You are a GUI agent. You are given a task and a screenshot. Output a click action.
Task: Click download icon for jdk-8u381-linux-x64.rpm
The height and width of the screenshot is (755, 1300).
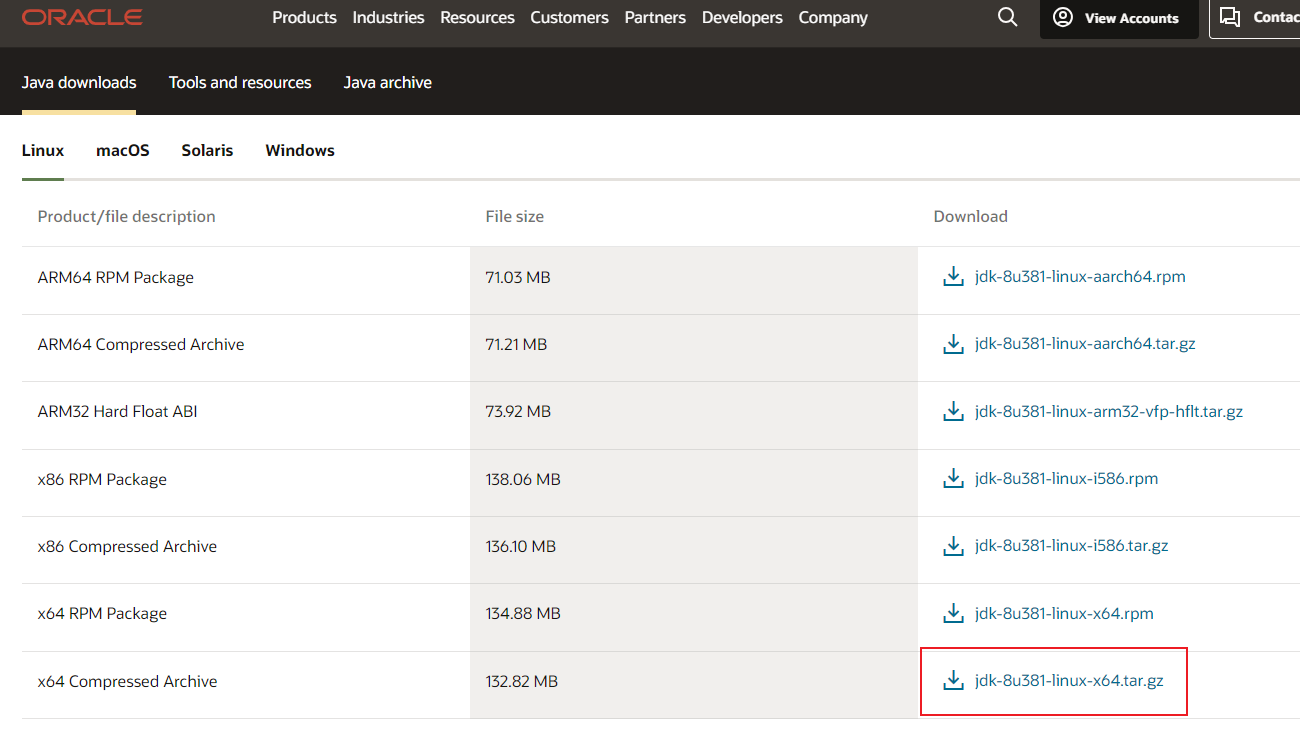954,613
